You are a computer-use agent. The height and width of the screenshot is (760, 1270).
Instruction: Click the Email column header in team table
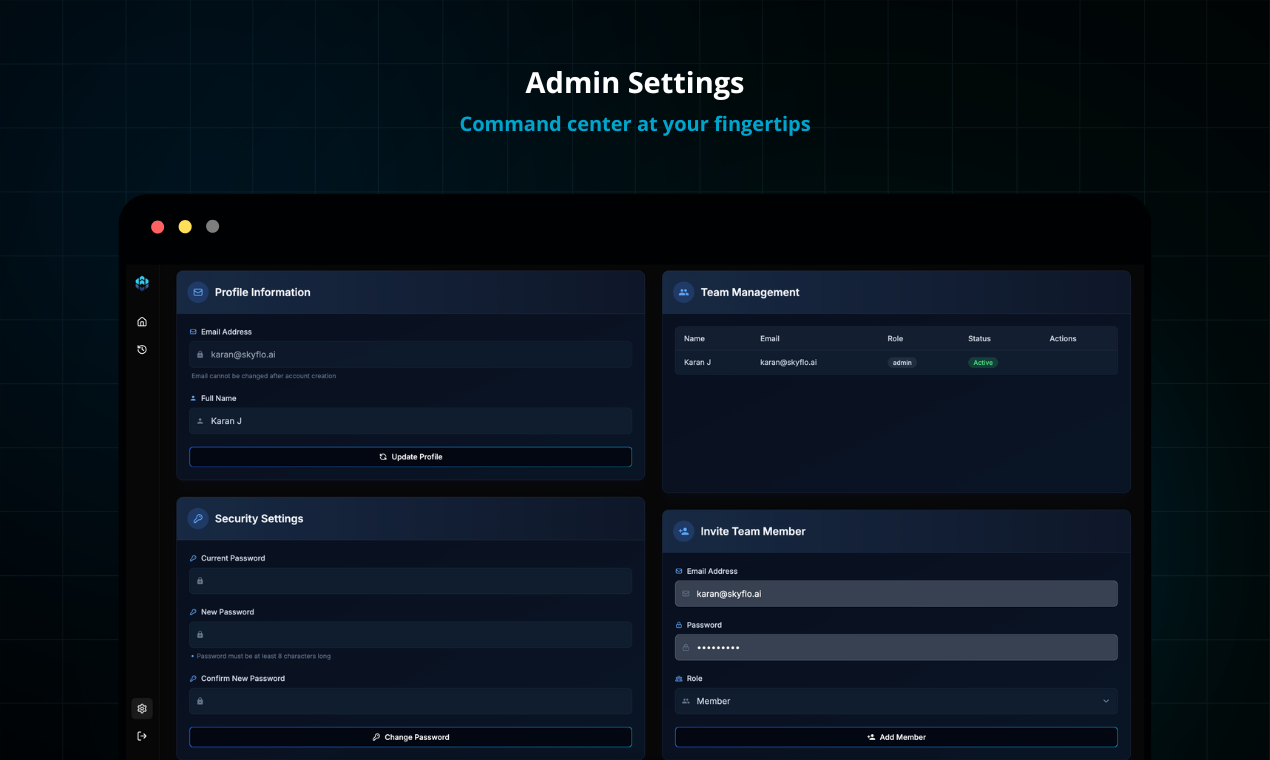click(x=769, y=339)
